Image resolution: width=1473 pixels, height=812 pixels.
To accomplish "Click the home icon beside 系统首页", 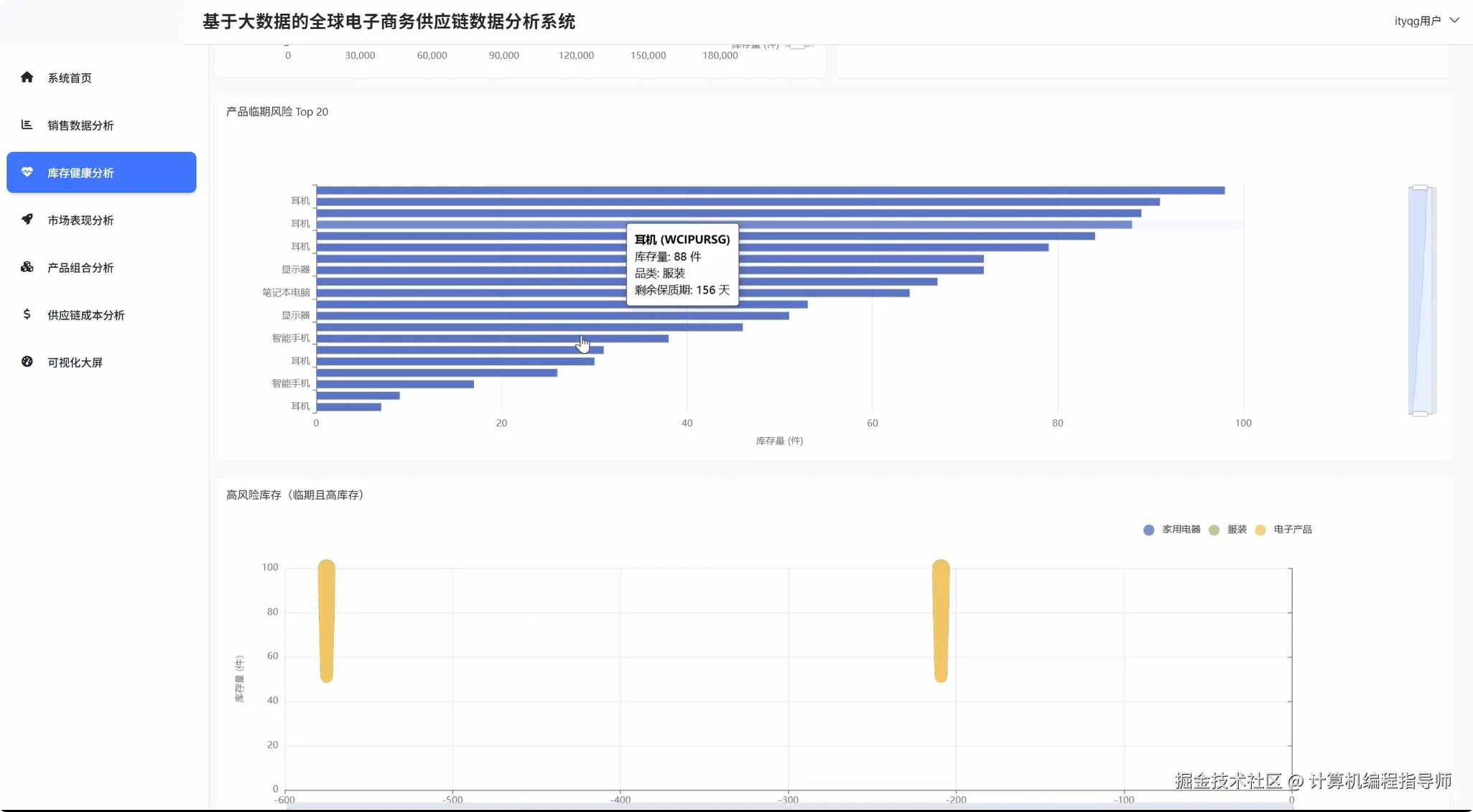I will [27, 78].
